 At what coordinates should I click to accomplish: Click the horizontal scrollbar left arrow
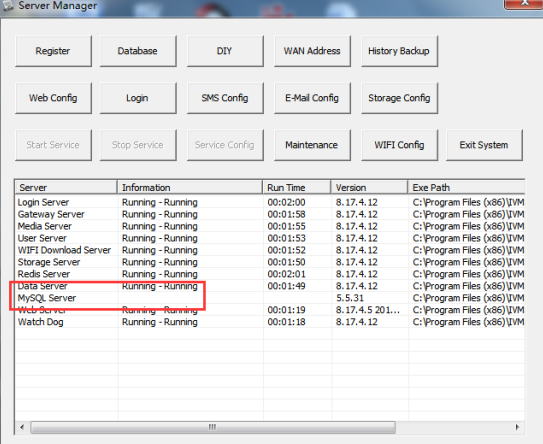click(x=22, y=427)
